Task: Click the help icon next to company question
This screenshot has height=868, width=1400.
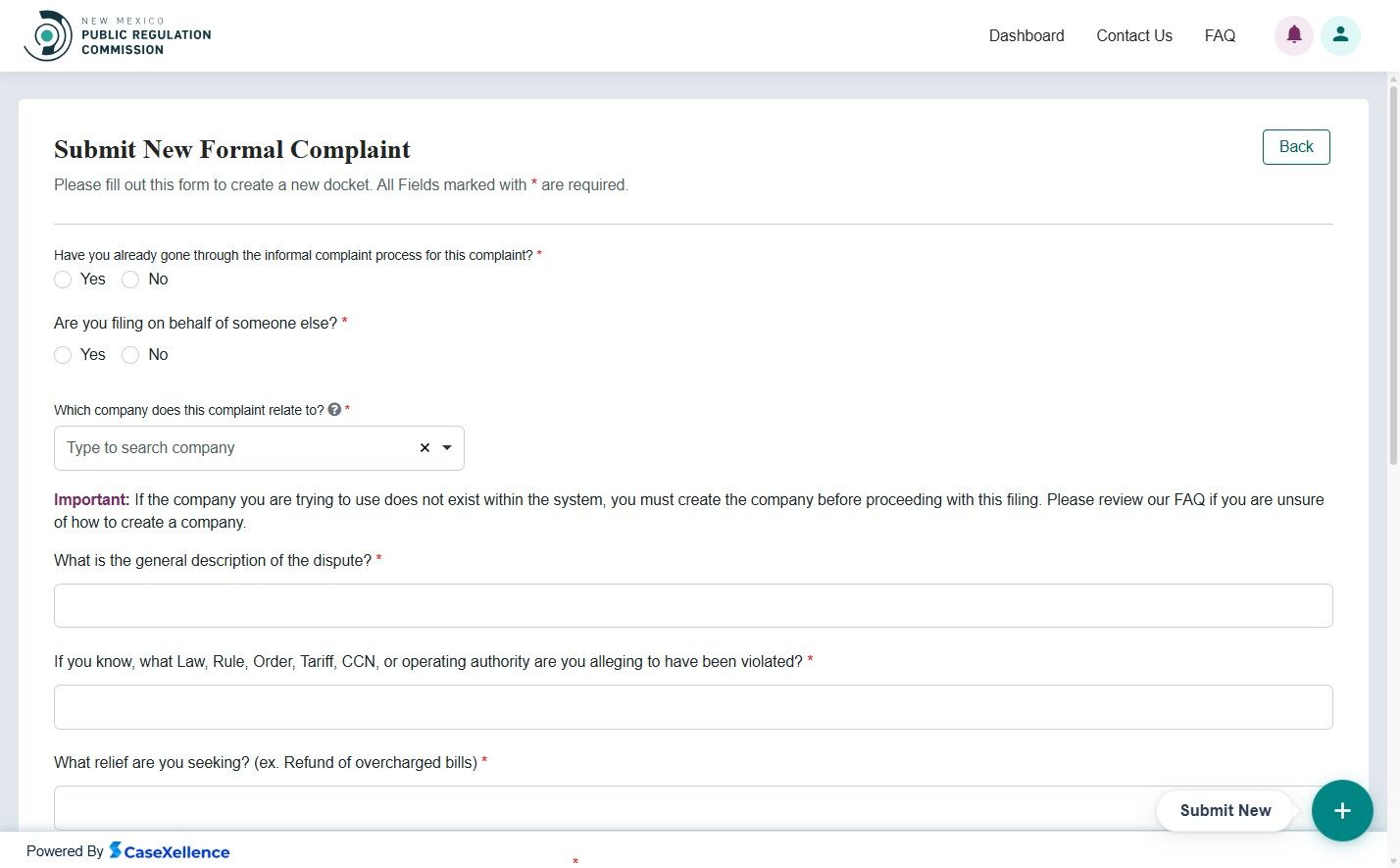Action: tap(334, 410)
